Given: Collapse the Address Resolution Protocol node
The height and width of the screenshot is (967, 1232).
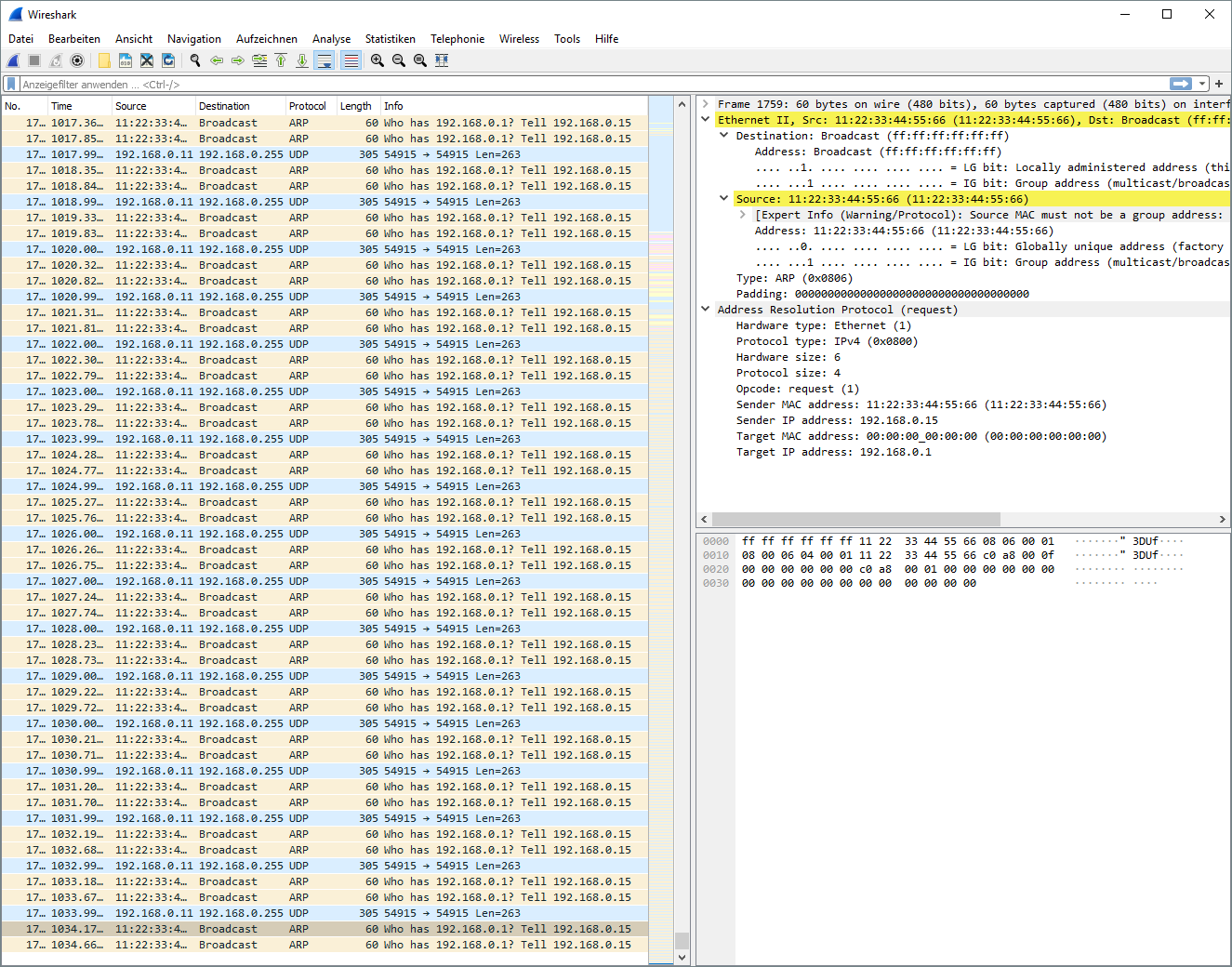Looking at the screenshot, I should coord(706,310).
